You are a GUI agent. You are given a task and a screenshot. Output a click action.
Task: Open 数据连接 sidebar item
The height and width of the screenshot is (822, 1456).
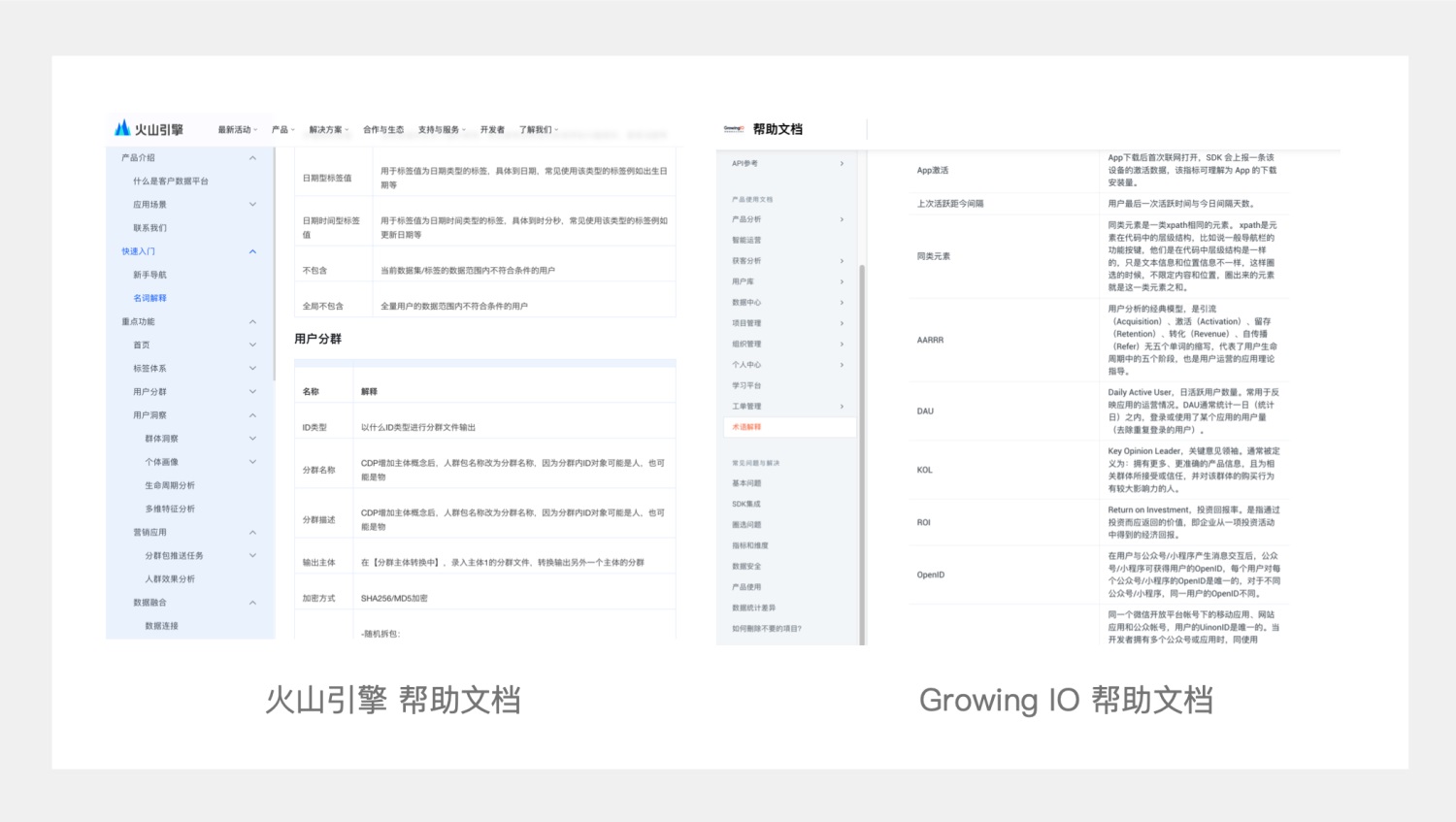pyautogui.click(x=162, y=626)
